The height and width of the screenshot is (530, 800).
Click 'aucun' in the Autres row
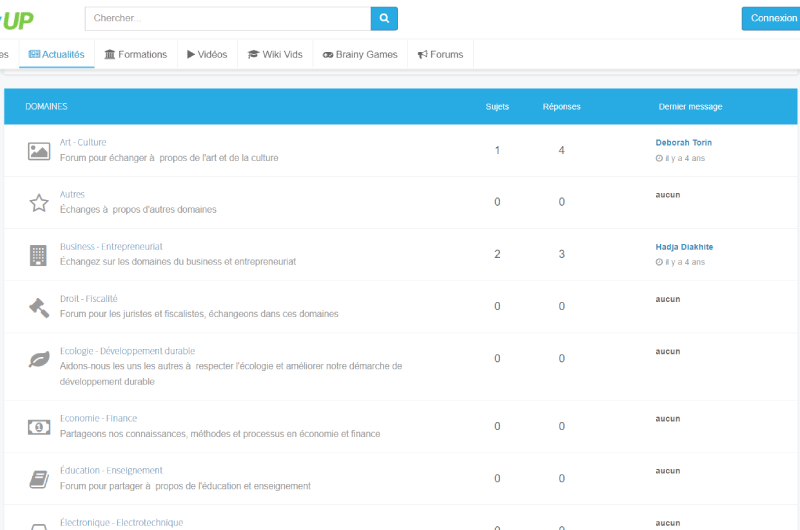668,195
